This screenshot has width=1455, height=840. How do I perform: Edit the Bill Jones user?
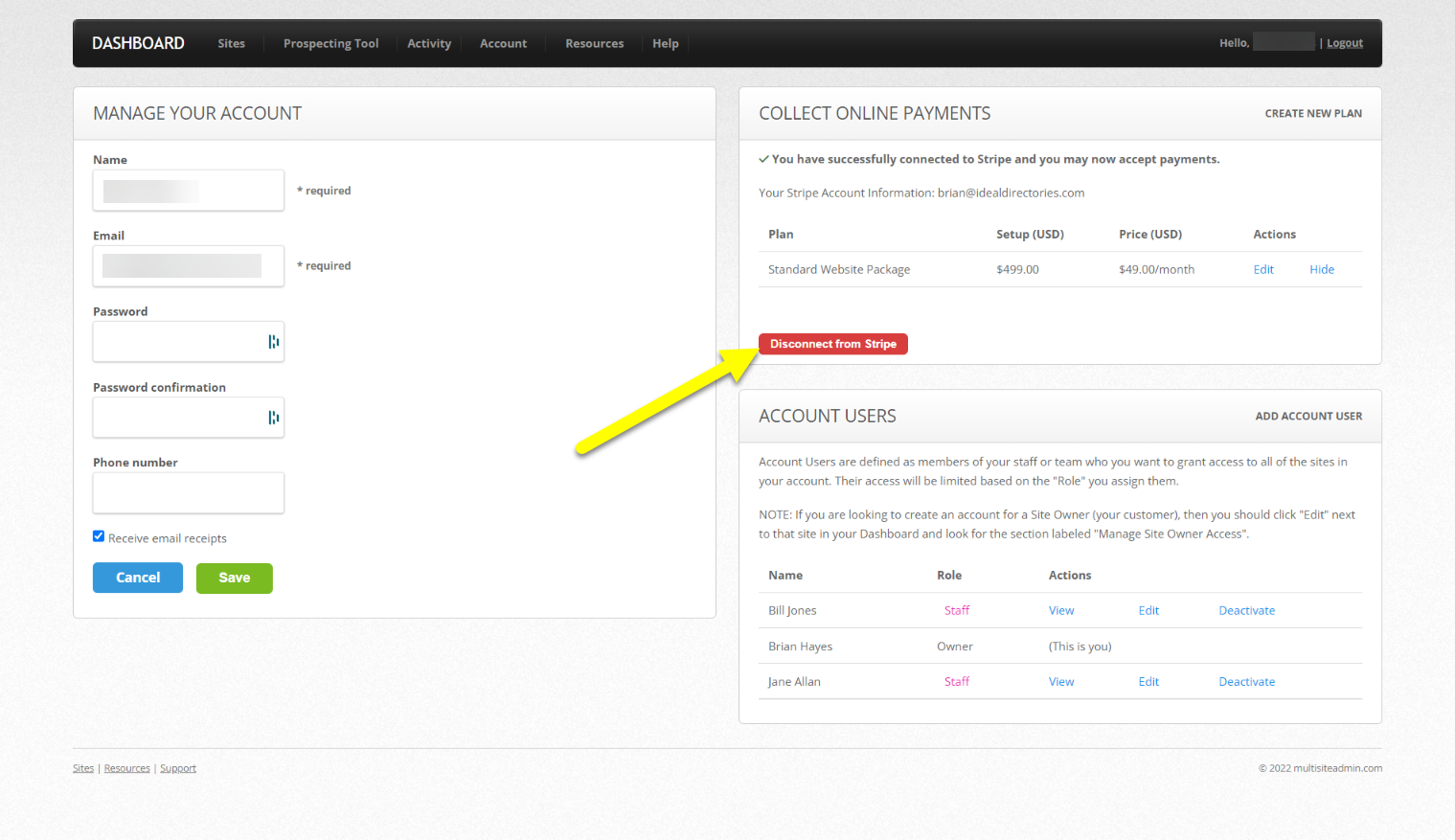click(x=1148, y=610)
